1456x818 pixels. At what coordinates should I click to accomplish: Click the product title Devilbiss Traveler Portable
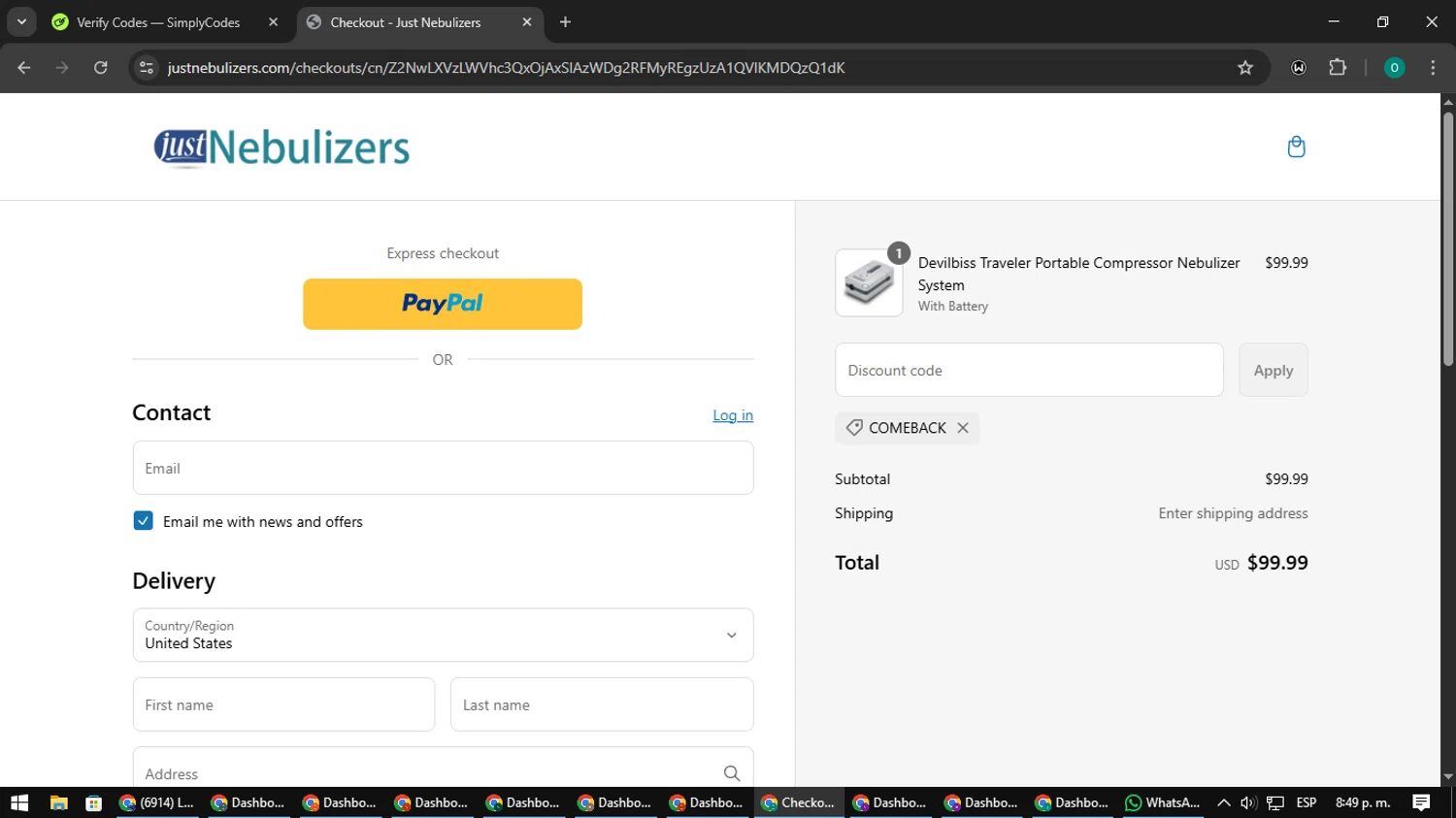coord(1078,274)
